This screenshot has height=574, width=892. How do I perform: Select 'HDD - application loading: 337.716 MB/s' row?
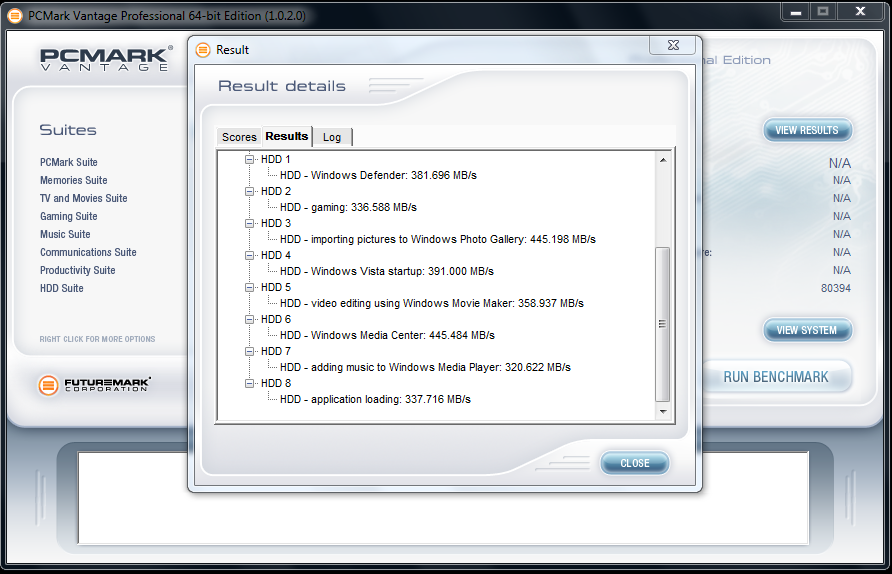pos(375,399)
